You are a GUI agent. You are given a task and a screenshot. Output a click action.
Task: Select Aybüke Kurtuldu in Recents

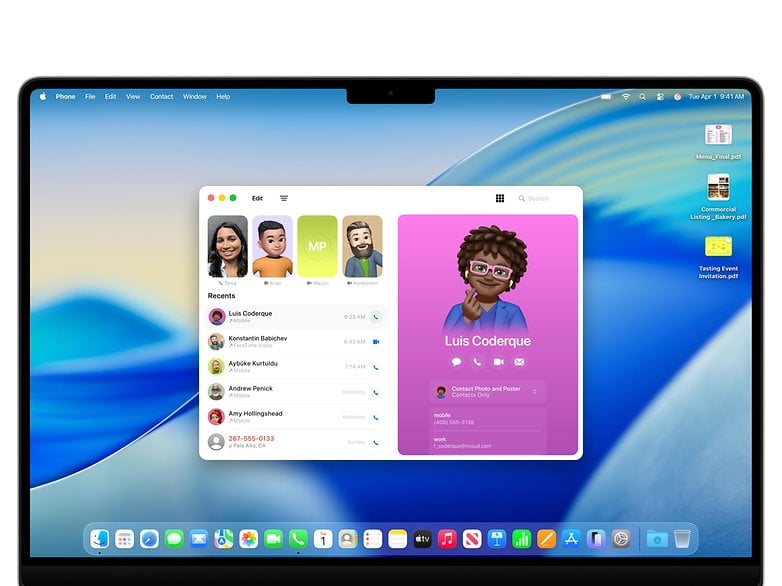pyautogui.click(x=295, y=367)
